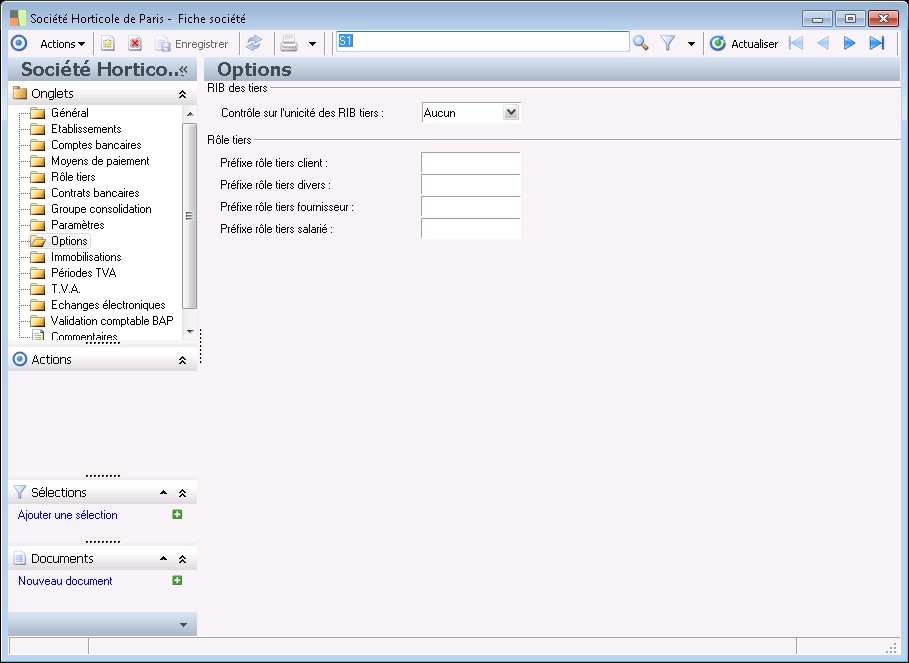Click Préfixe rôle tiers fournisseur field
909x663 pixels.
pos(471,207)
